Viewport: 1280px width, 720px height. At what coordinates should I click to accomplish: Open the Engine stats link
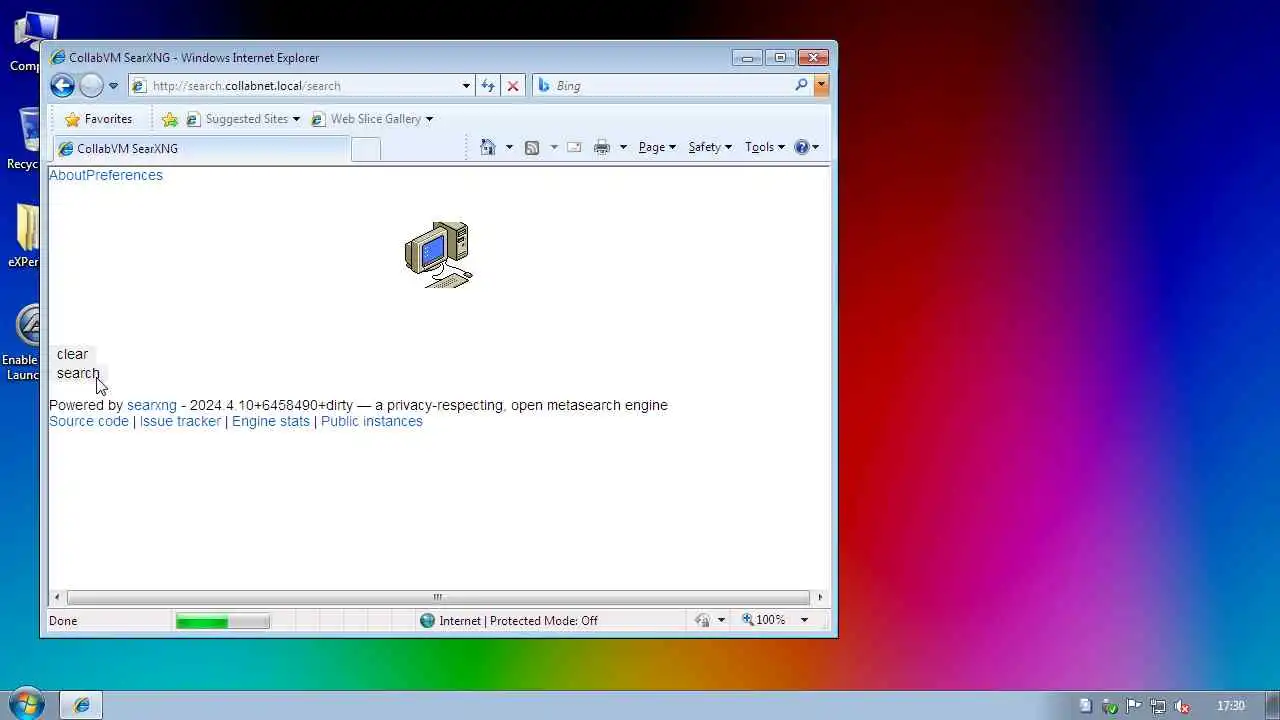pyautogui.click(x=271, y=421)
